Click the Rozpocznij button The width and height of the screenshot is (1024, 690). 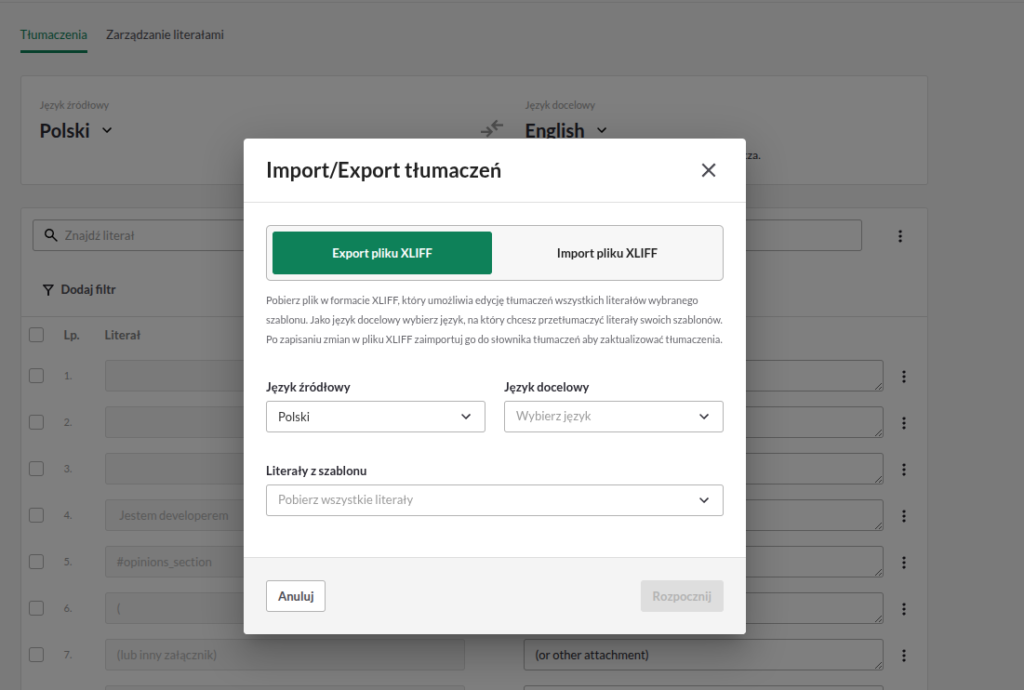tap(682, 596)
